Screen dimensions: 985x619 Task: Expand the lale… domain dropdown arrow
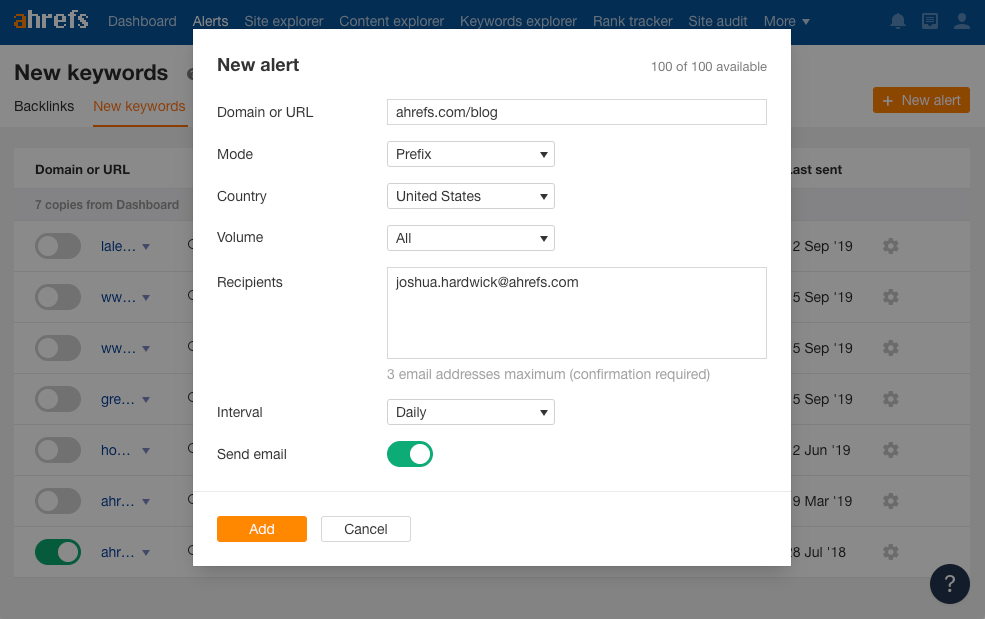(x=146, y=247)
